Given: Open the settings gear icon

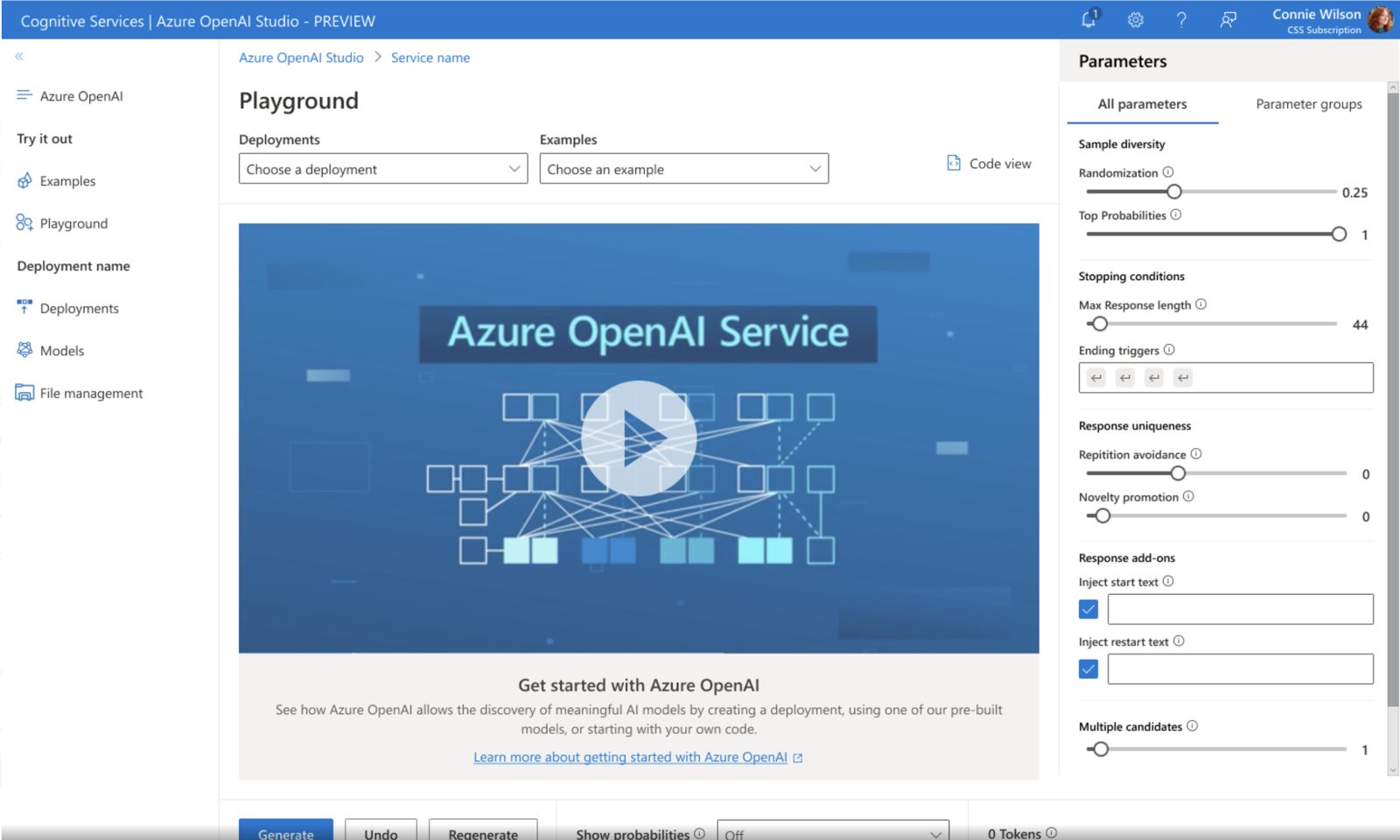Looking at the screenshot, I should 1136,19.
